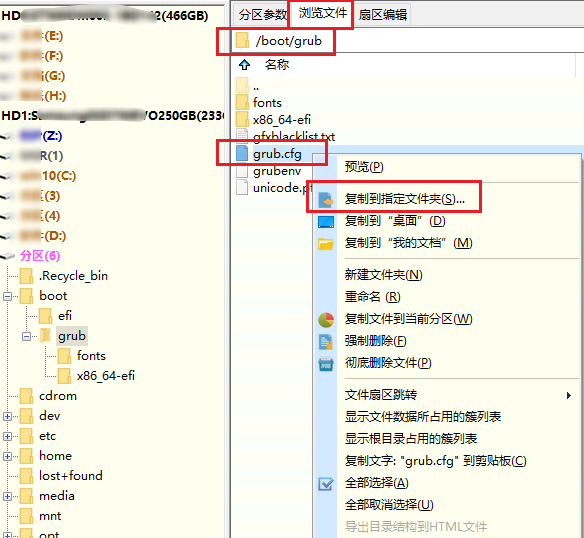584x538 pixels.
Task: Open the '..' parent folder entry
Action: (256, 86)
